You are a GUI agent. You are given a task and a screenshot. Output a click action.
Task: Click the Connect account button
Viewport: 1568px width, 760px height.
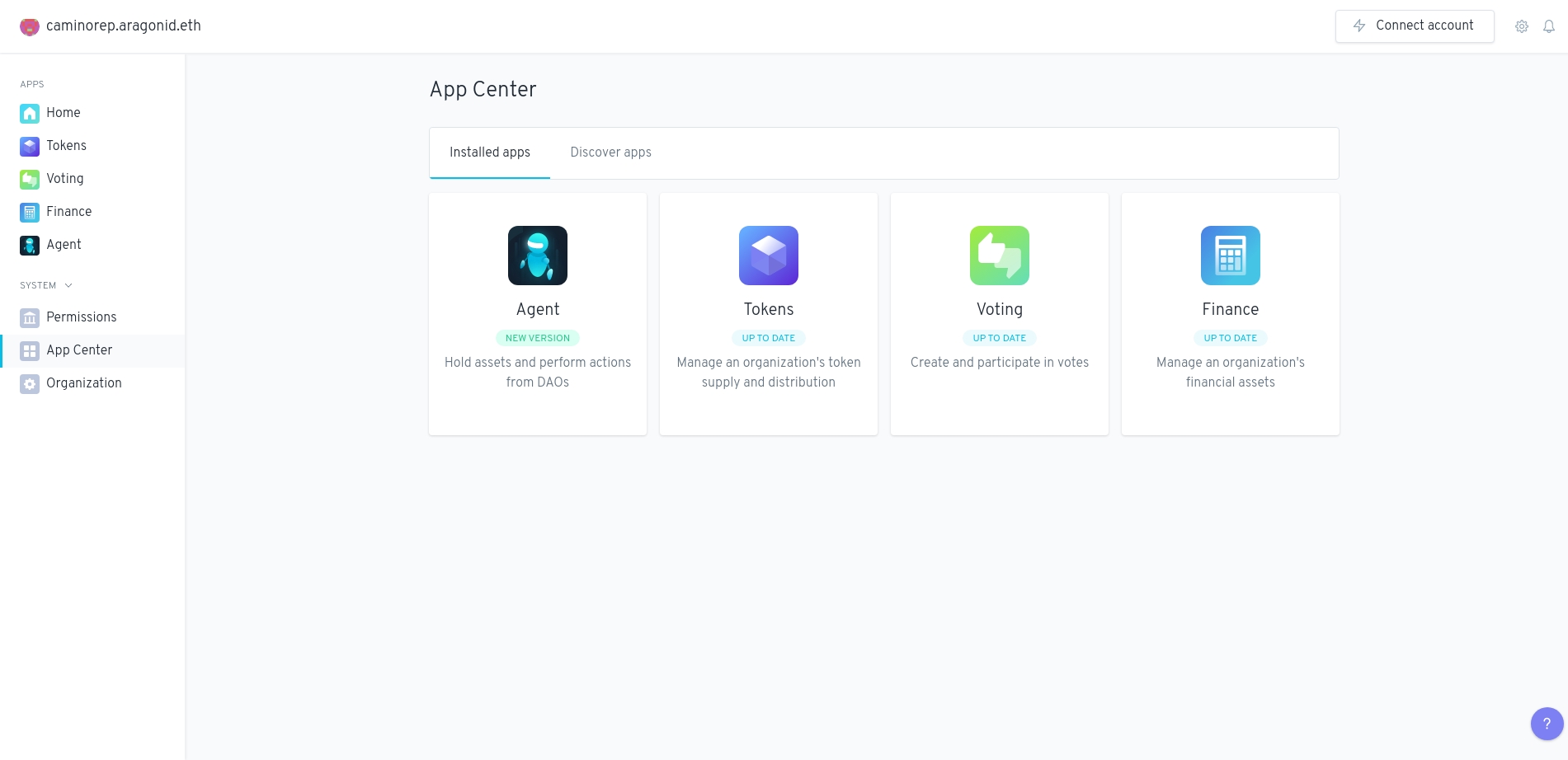pyautogui.click(x=1415, y=26)
